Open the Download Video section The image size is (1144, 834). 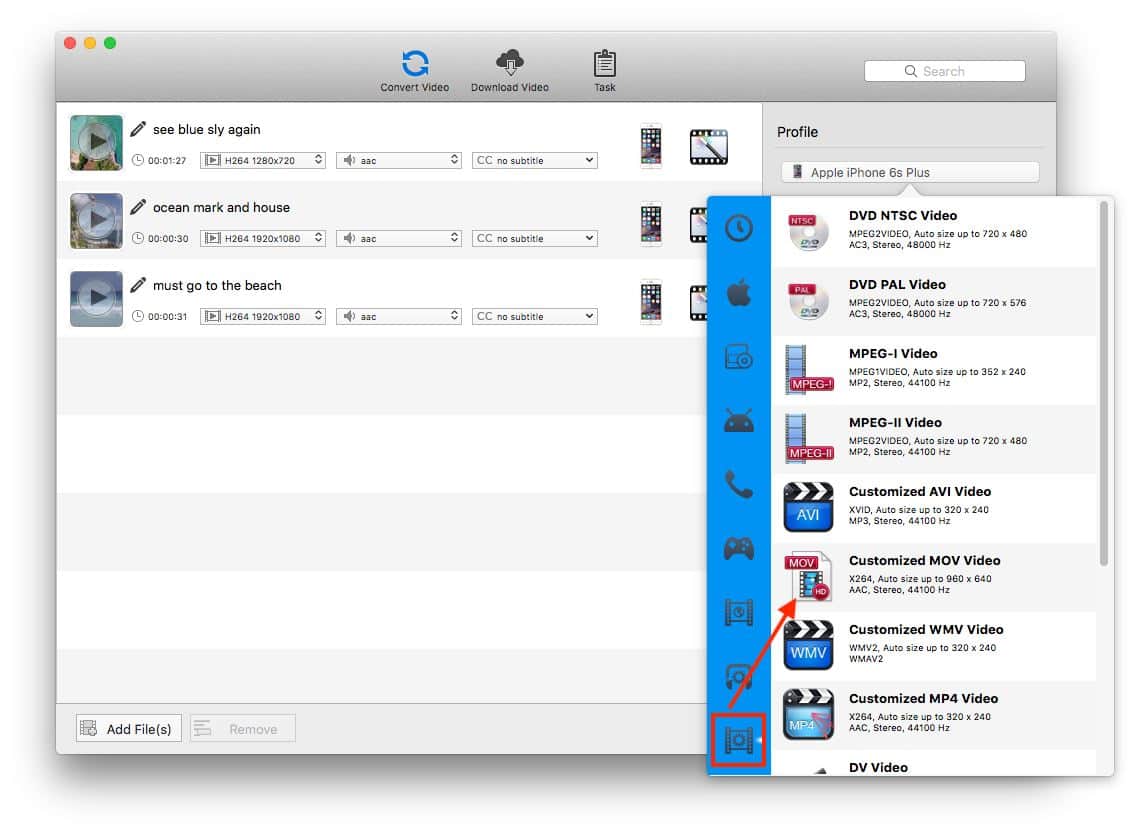[x=509, y=71]
